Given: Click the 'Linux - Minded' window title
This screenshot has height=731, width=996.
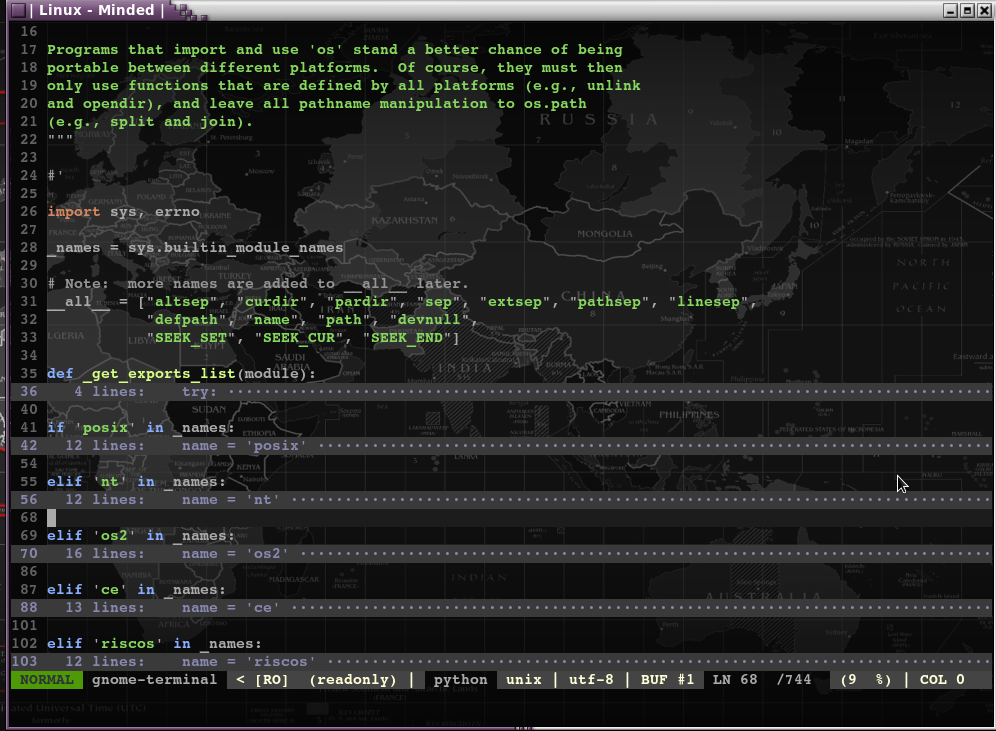Looking at the screenshot, I should coord(97,10).
